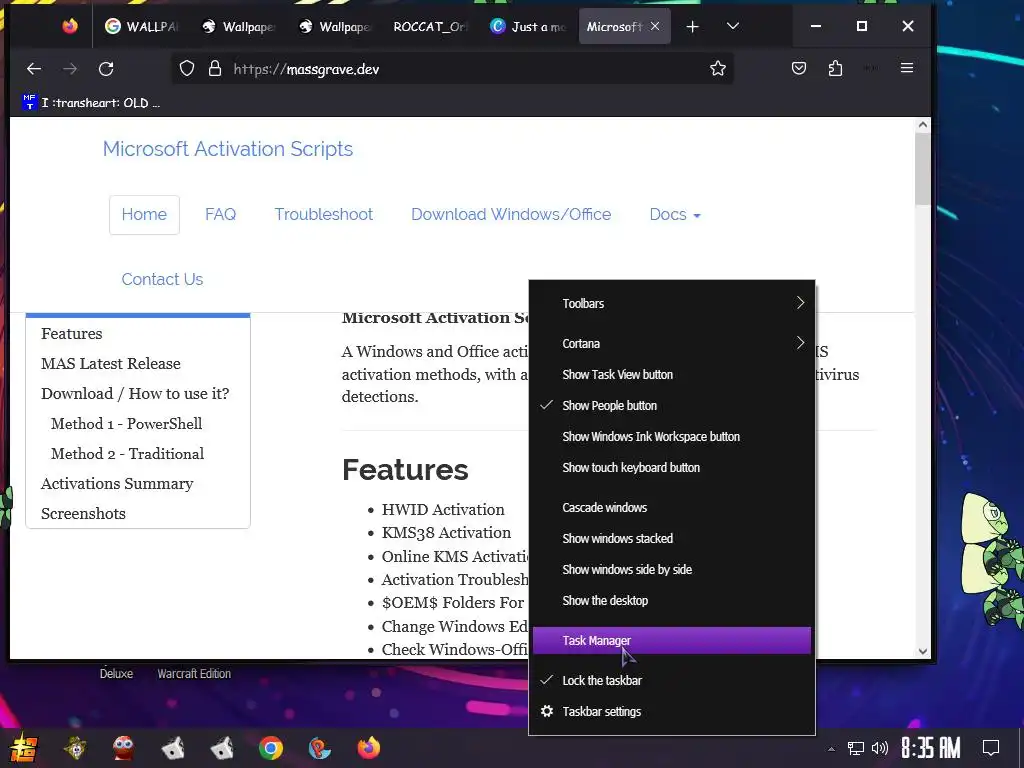The width and height of the screenshot is (1024, 768).
Task: Choose Show windows side by side
Action: 671,569
